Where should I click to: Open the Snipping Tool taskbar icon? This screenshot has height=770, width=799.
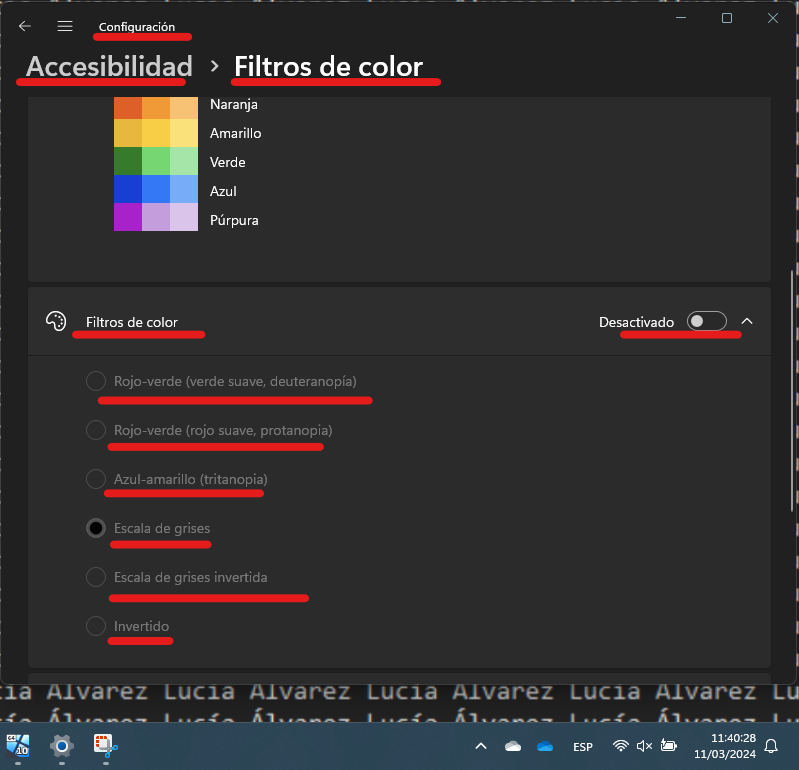105,746
